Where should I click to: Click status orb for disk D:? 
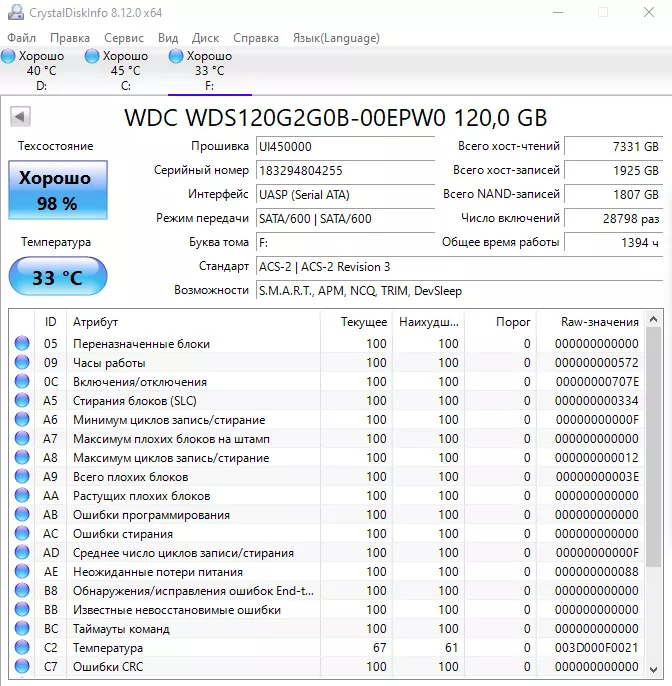pos(9,57)
